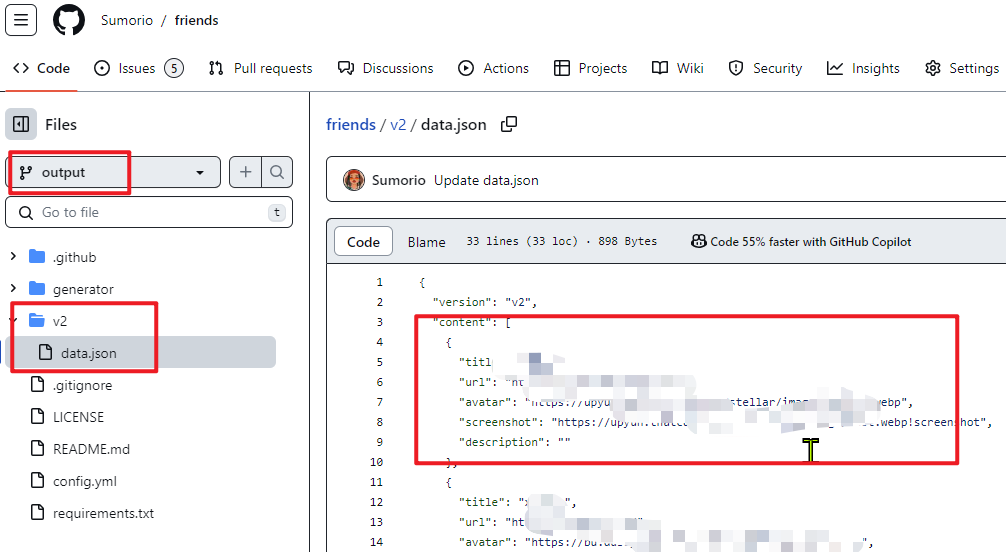The height and width of the screenshot is (552, 1006).
Task: Copy the file path icon
Action: tap(509, 124)
